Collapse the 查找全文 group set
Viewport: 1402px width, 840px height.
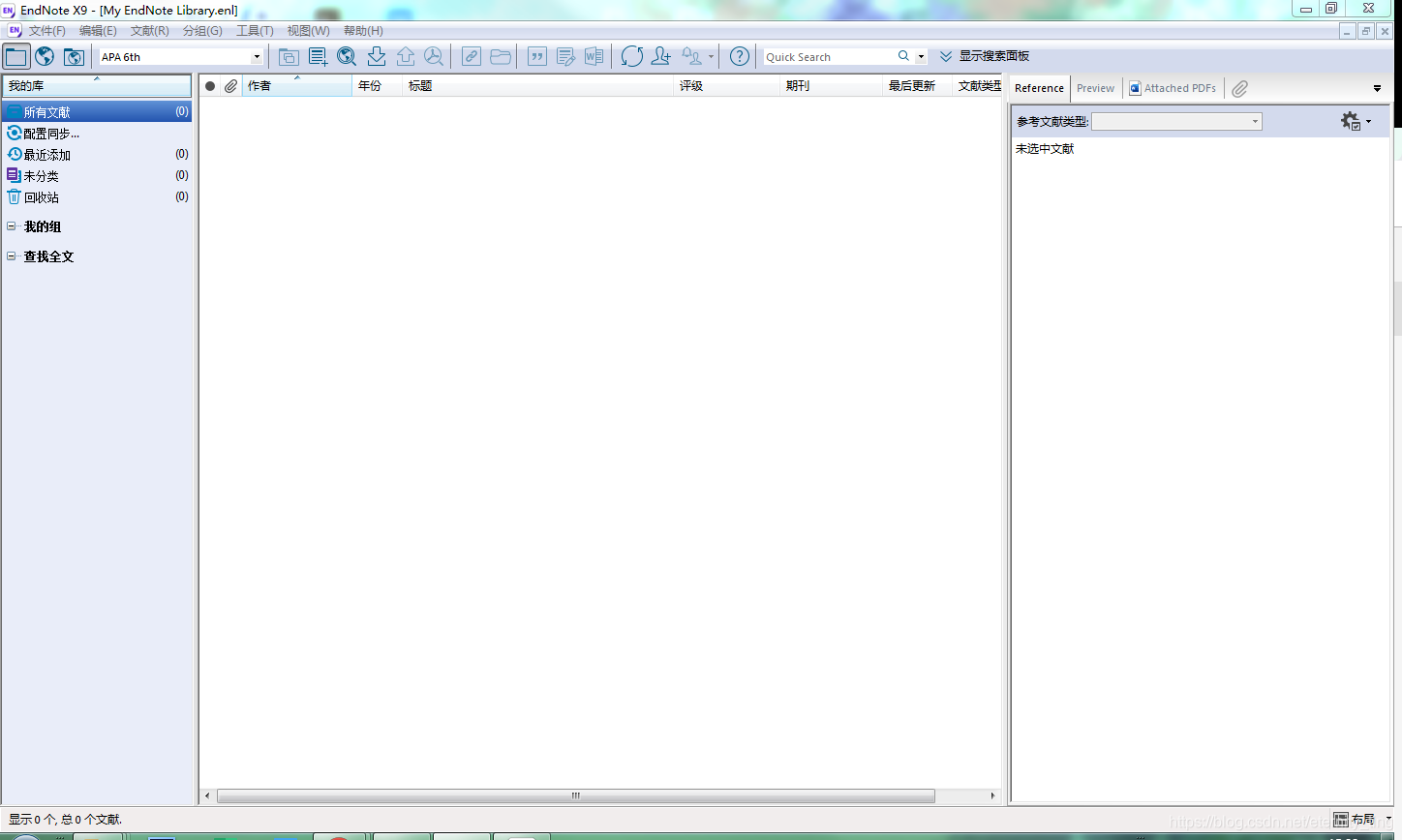tap(12, 256)
